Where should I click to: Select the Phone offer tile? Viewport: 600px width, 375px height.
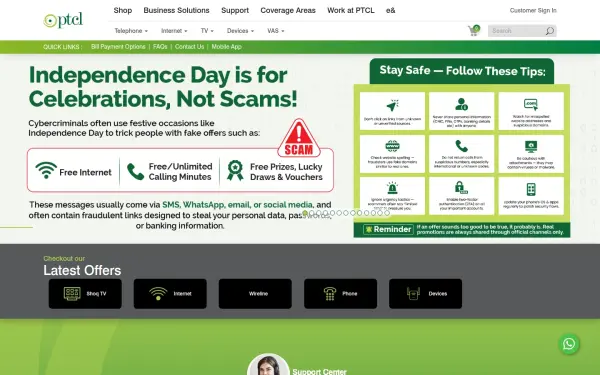tap(341, 293)
